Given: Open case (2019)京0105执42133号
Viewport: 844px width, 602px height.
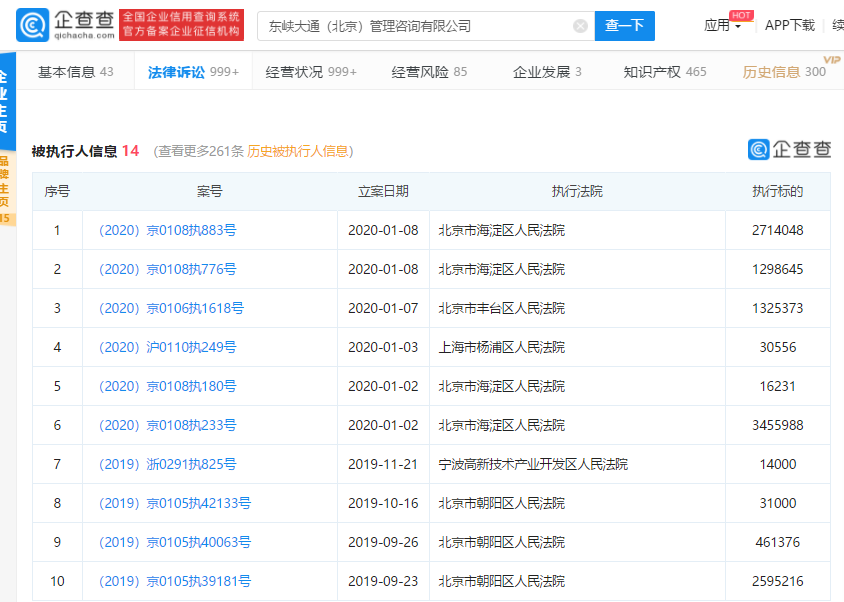Looking at the screenshot, I should [175, 503].
